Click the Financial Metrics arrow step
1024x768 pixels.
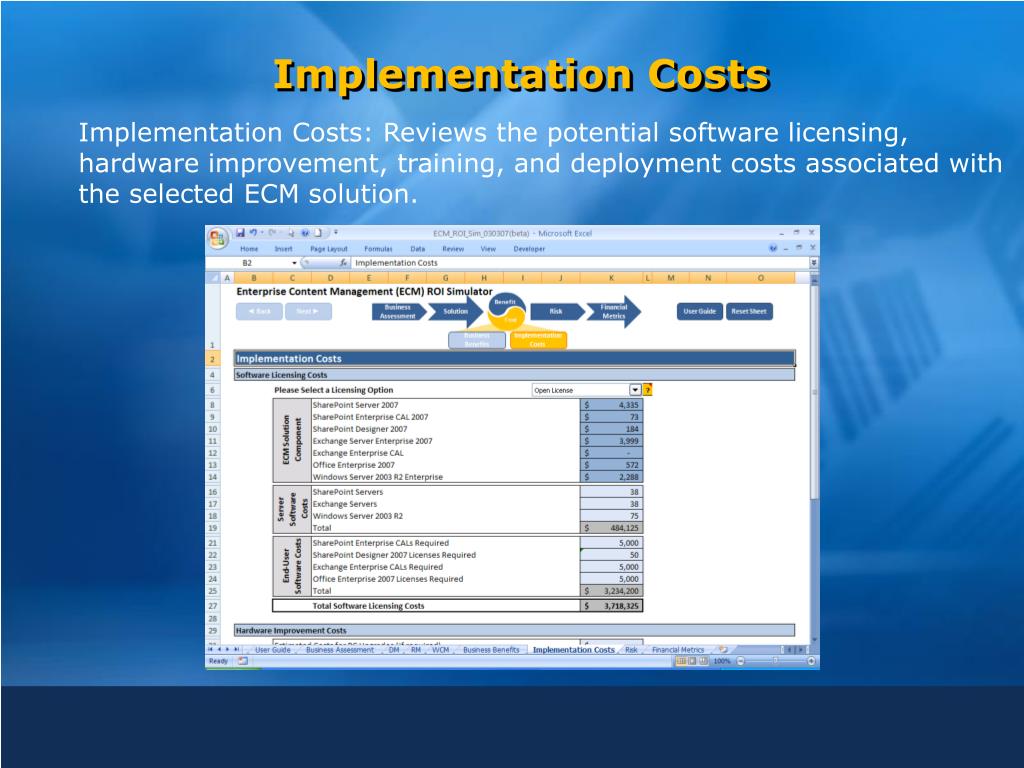click(x=613, y=312)
